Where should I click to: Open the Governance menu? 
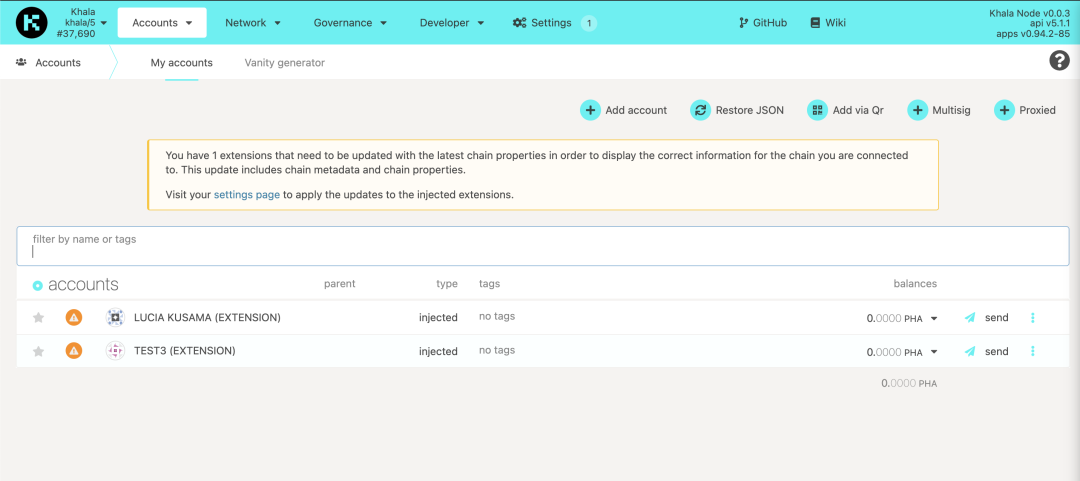tap(350, 22)
